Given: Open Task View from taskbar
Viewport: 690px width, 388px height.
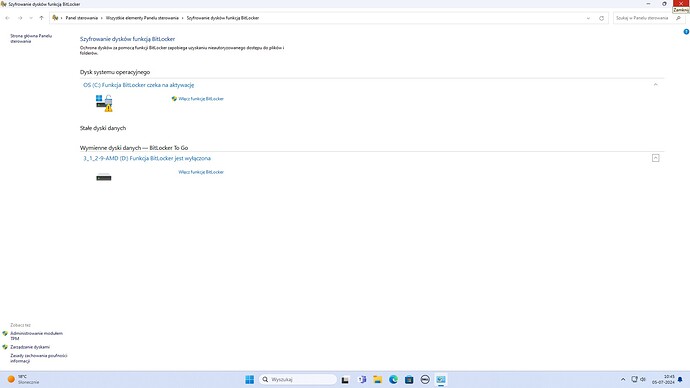Looking at the screenshot, I should point(345,380).
